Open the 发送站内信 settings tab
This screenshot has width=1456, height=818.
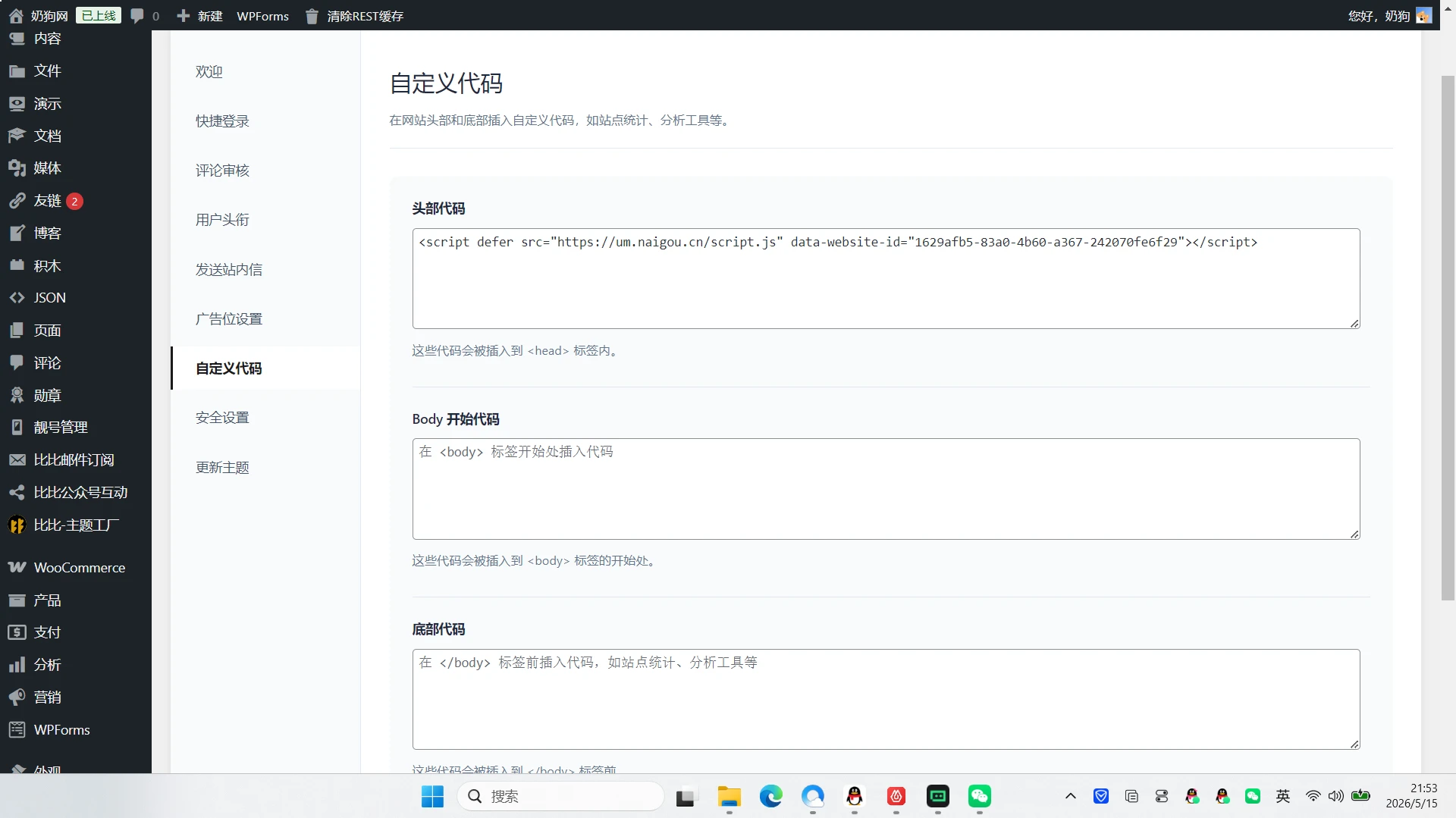click(x=265, y=270)
